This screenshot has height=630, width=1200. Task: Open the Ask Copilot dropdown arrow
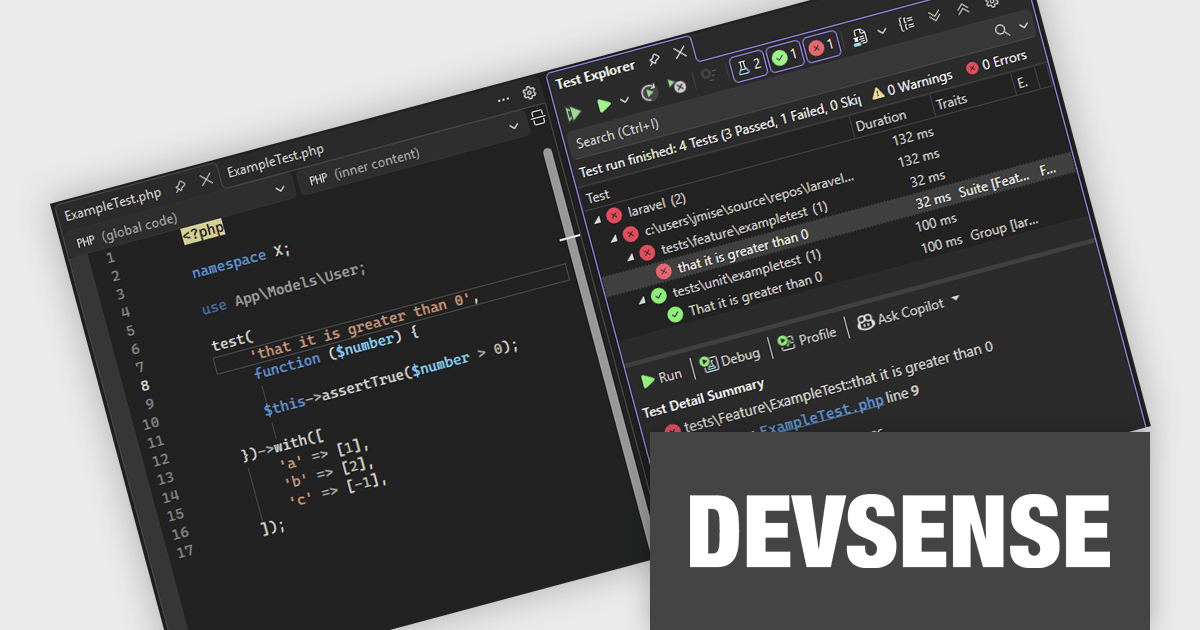(x=956, y=299)
